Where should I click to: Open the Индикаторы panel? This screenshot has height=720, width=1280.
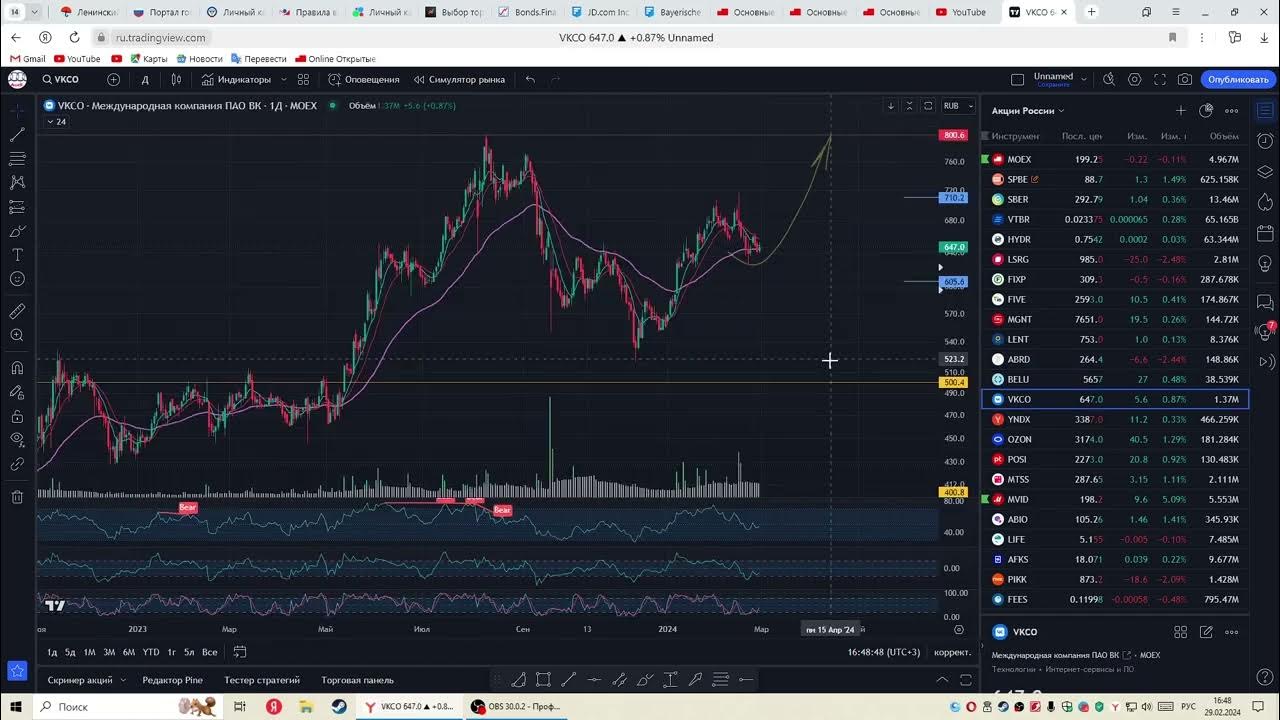tap(236, 79)
